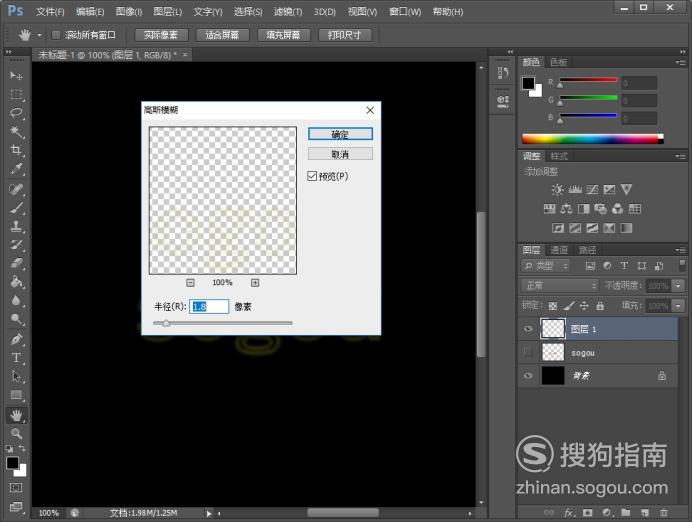Open Hand tool preset picker arrow
Screen dimensions: 692x522
[40, 34]
